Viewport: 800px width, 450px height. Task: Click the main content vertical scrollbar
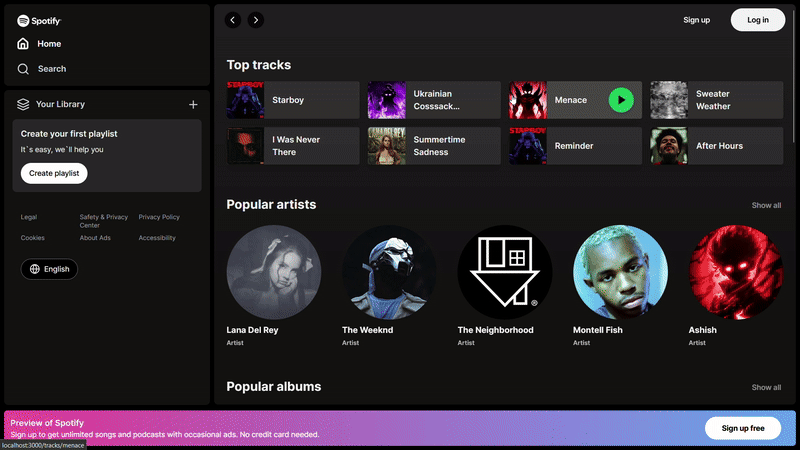click(794, 77)
